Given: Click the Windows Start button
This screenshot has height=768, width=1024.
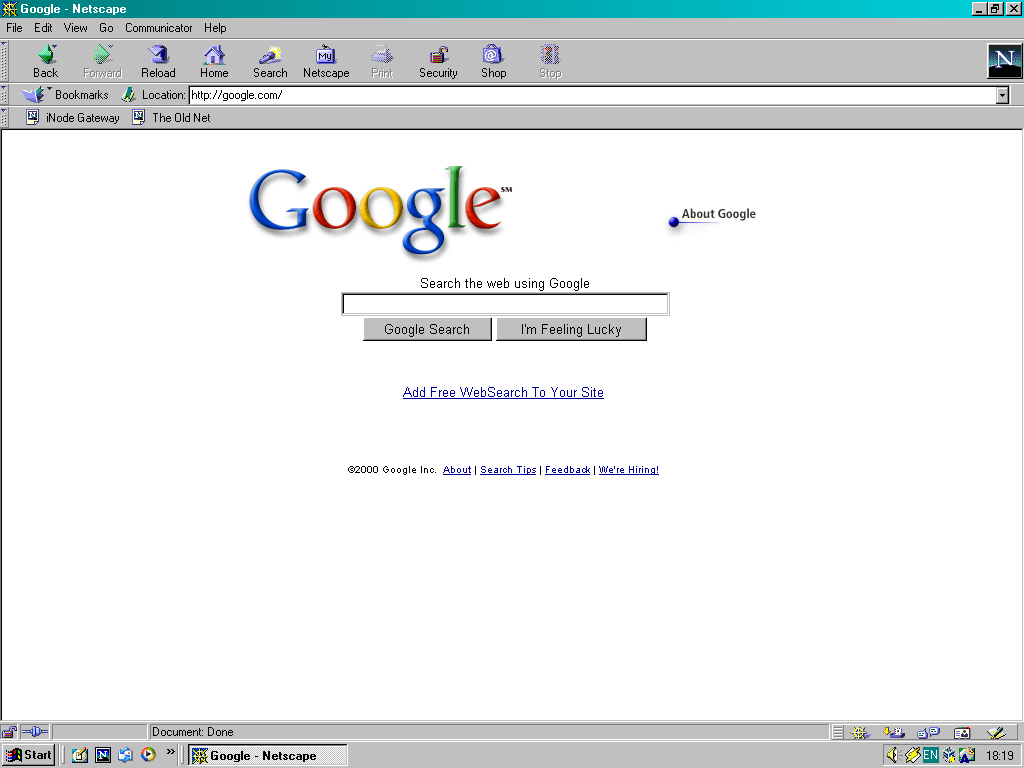Looking at the screenshot, I should click(28, 755).
